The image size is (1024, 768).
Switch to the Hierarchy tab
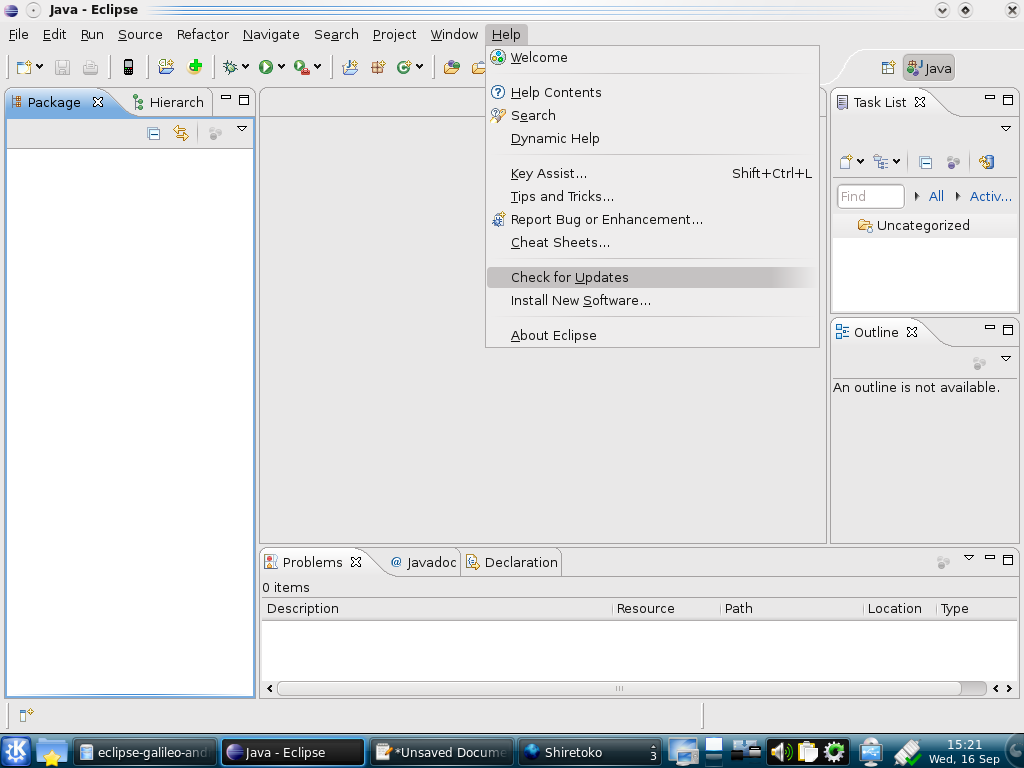[168, 103]
